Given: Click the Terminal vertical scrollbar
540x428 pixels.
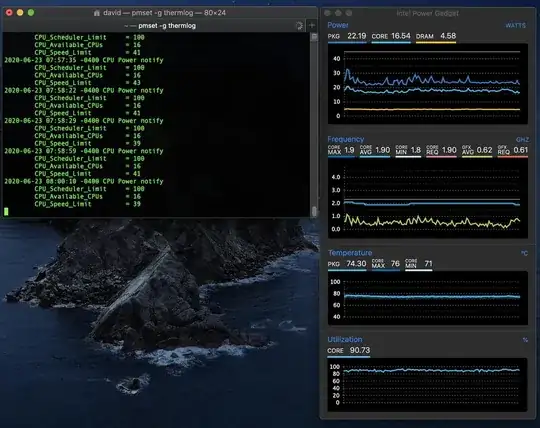Looking at the screenshot, I should click(314, 125).
